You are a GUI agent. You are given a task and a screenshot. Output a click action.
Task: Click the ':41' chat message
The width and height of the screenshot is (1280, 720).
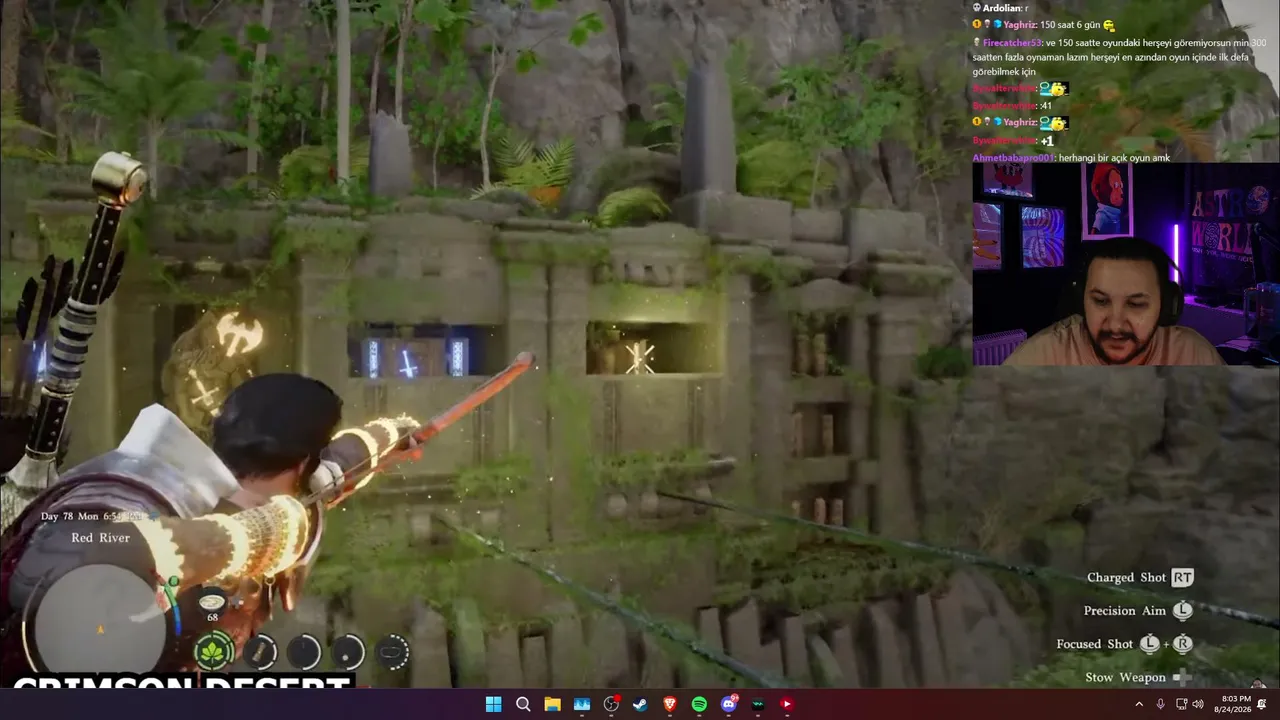tap(1046, 106)
